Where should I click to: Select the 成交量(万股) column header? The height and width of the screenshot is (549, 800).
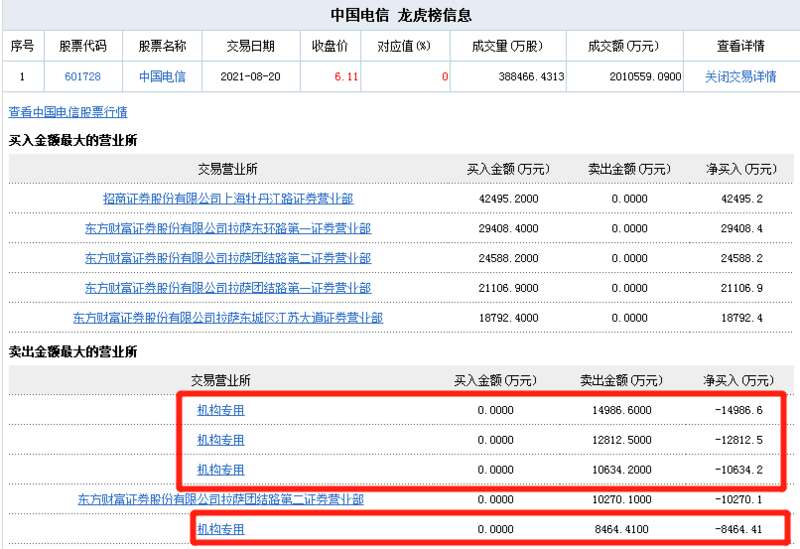click(507, 46)
